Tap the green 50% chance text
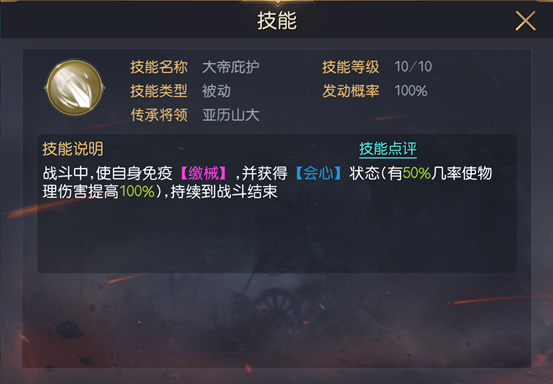 pos(417,173)
